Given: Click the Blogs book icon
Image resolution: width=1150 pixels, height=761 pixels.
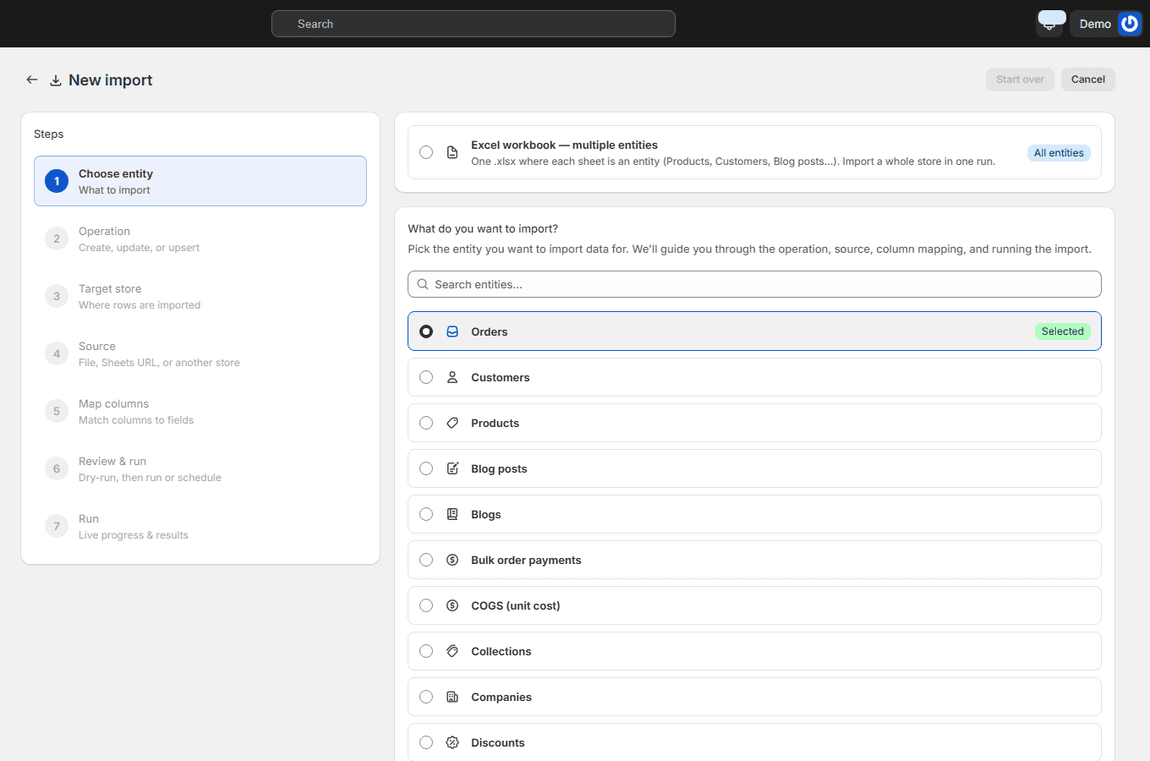Looking at the screenshot, I should pos(453,514).
